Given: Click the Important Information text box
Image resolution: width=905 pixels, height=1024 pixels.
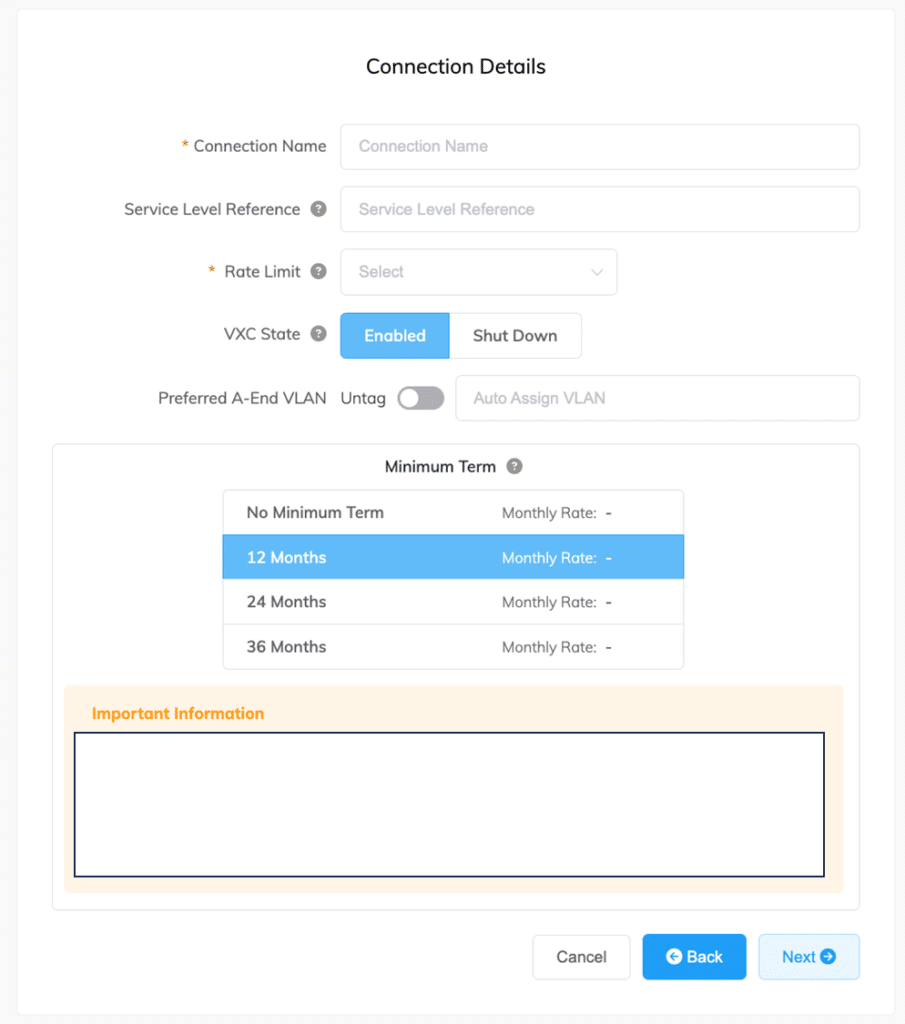Looking at the screenshot, I should click(x=449, y=804).
